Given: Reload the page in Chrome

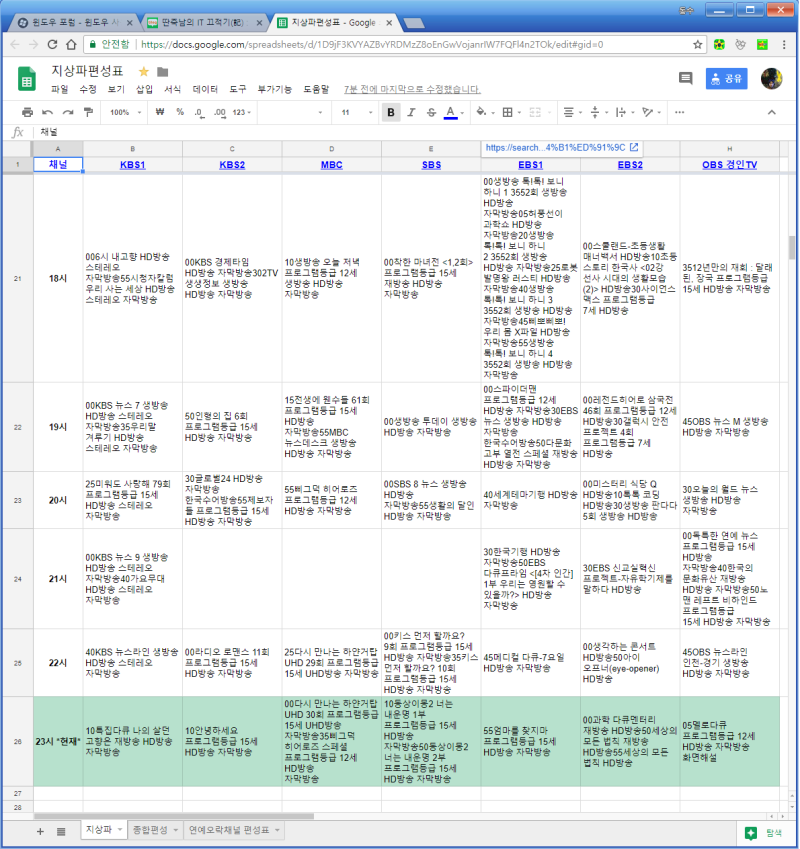Looking at the screenshot, I should (x=53, y=44).
